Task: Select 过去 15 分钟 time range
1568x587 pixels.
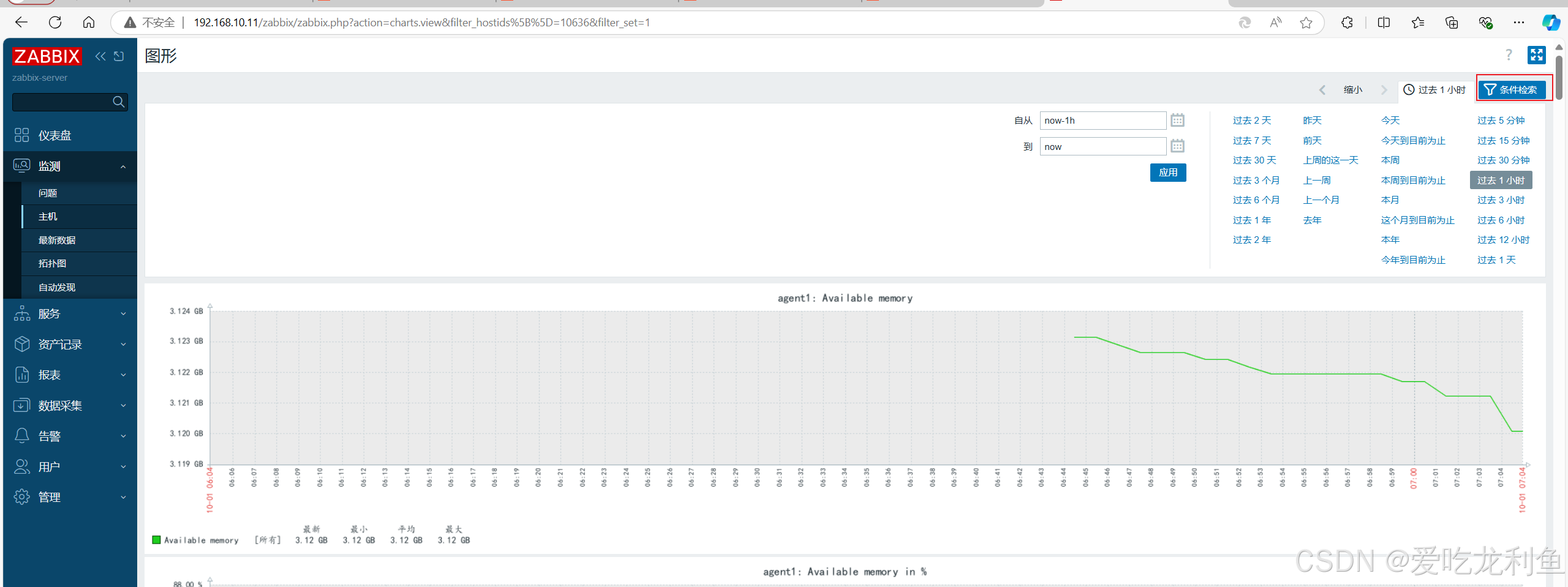Action: [1503, 141]
